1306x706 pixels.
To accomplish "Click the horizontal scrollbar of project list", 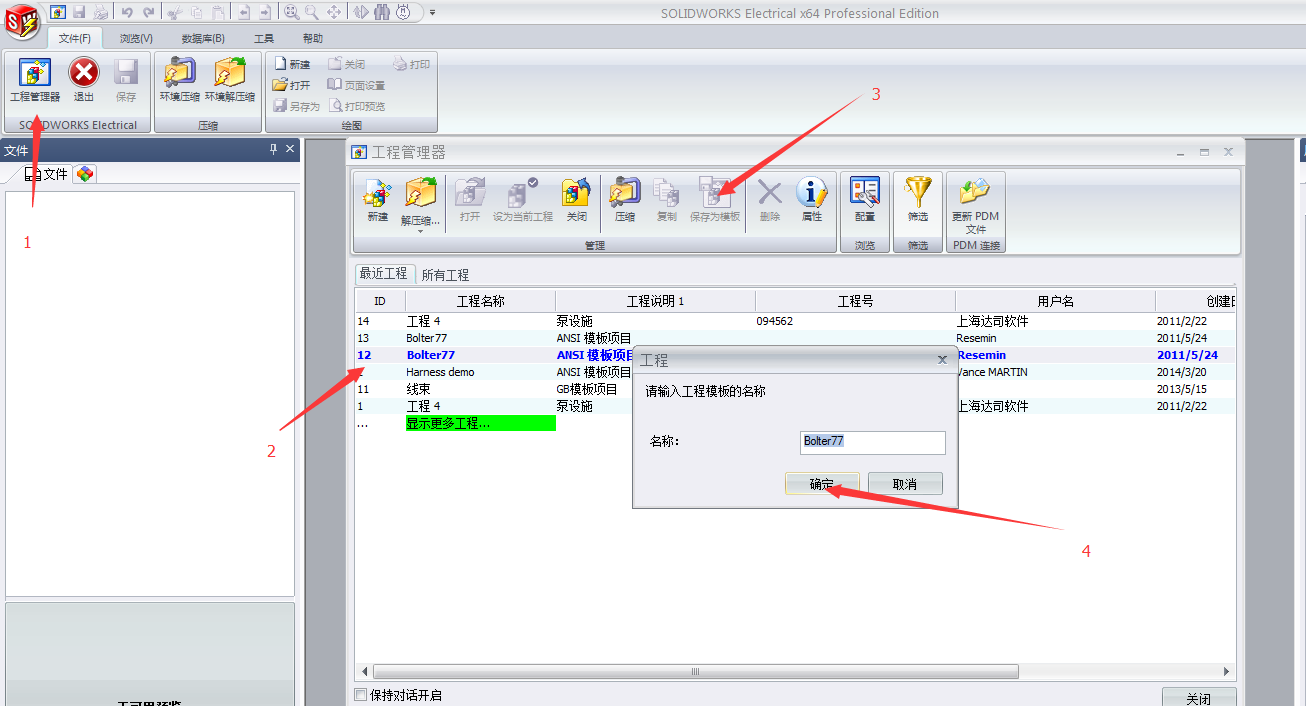I will click(x=696, y=672).
